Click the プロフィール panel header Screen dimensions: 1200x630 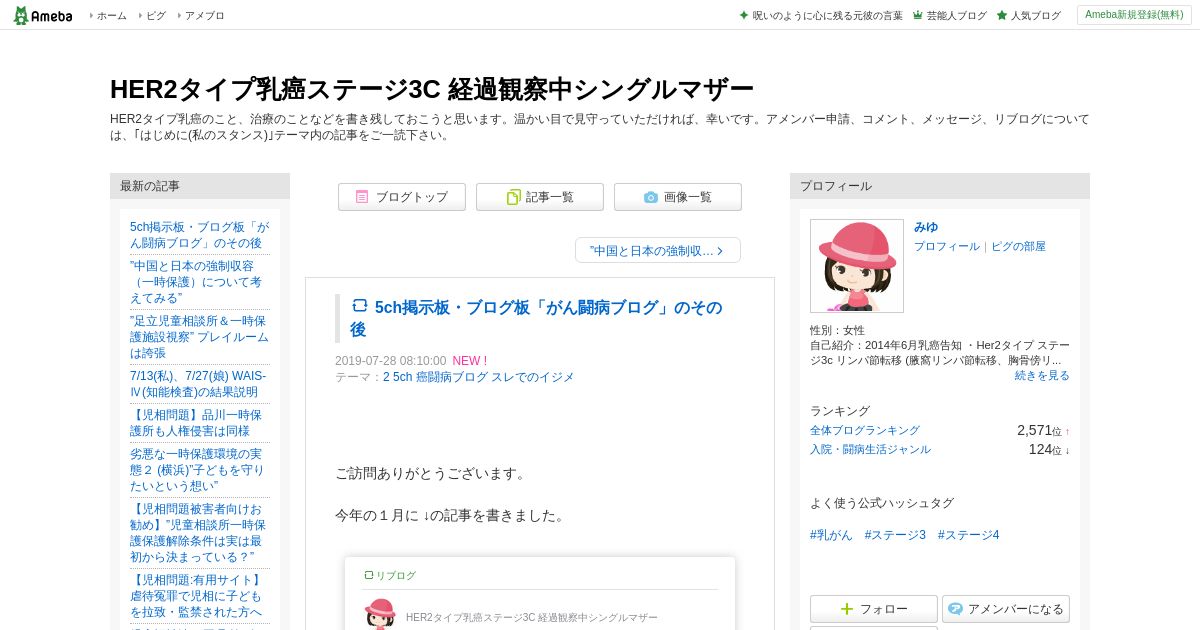pyautogui.click(x=940, y=186)
